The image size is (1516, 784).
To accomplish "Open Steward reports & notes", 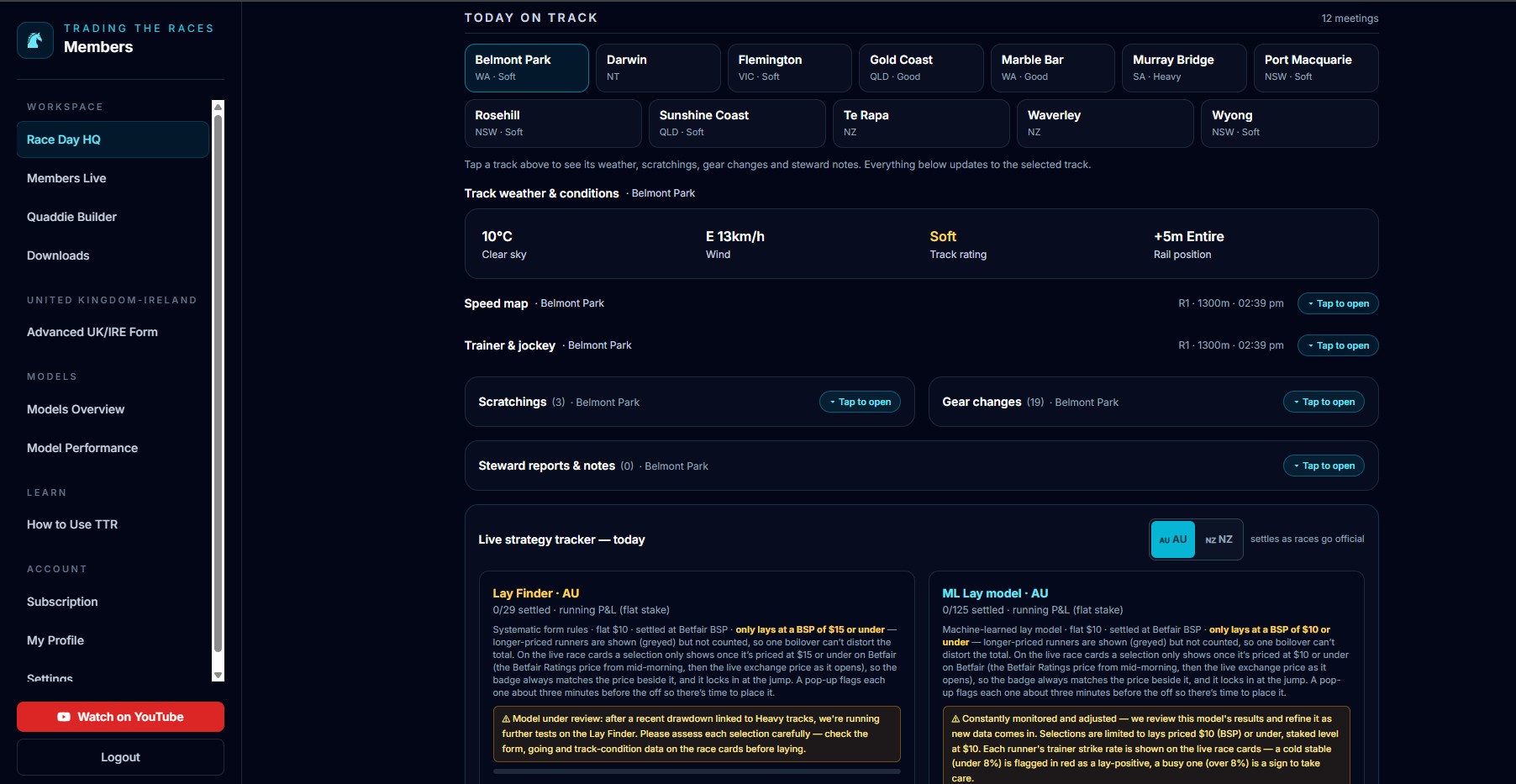I will click(1324, 466).
